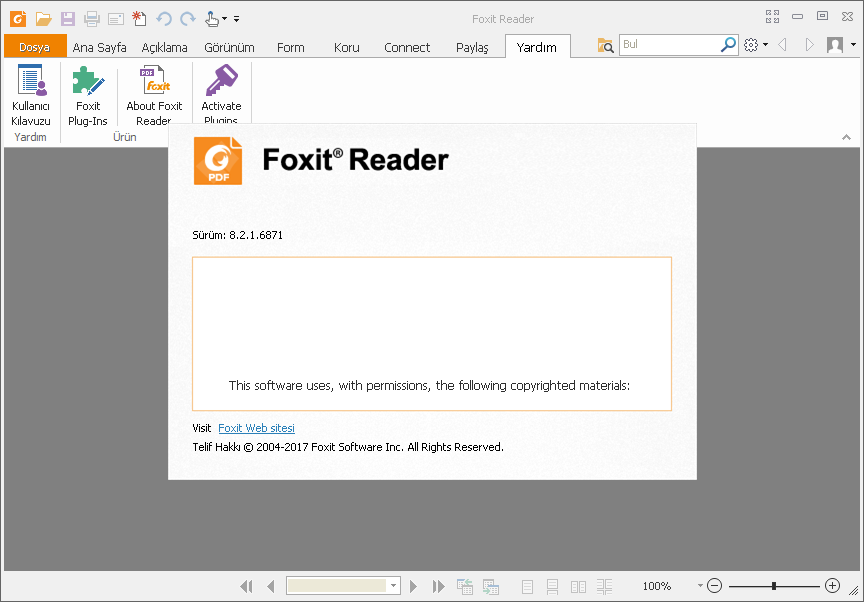The image size is (864, 602).
Task: Open the page number dropdown arrow
Action: click(x=393, y=585)
